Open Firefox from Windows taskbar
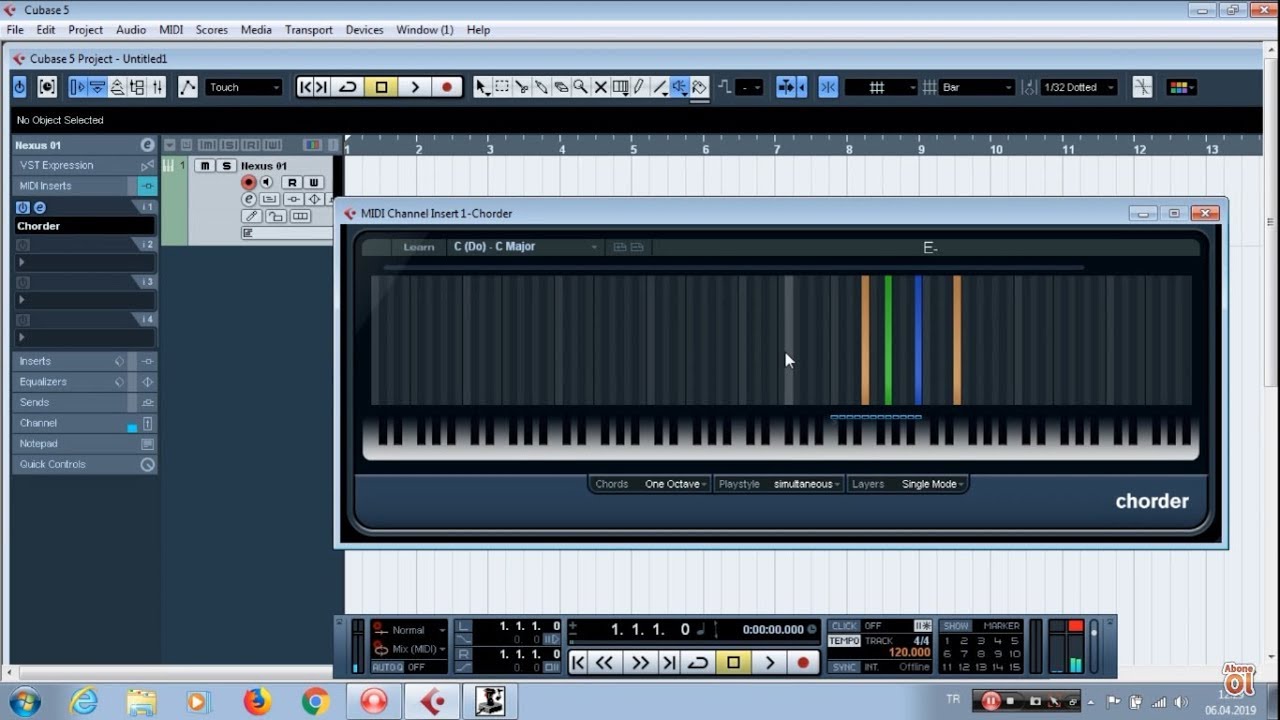This screenshot has width=1280, height=720. coord(257,701)
